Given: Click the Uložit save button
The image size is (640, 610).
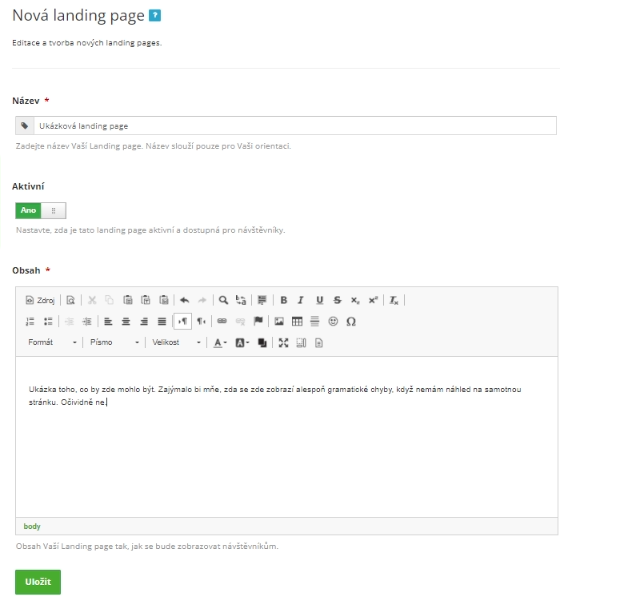Looking at the screenshot, I should 38,582.
